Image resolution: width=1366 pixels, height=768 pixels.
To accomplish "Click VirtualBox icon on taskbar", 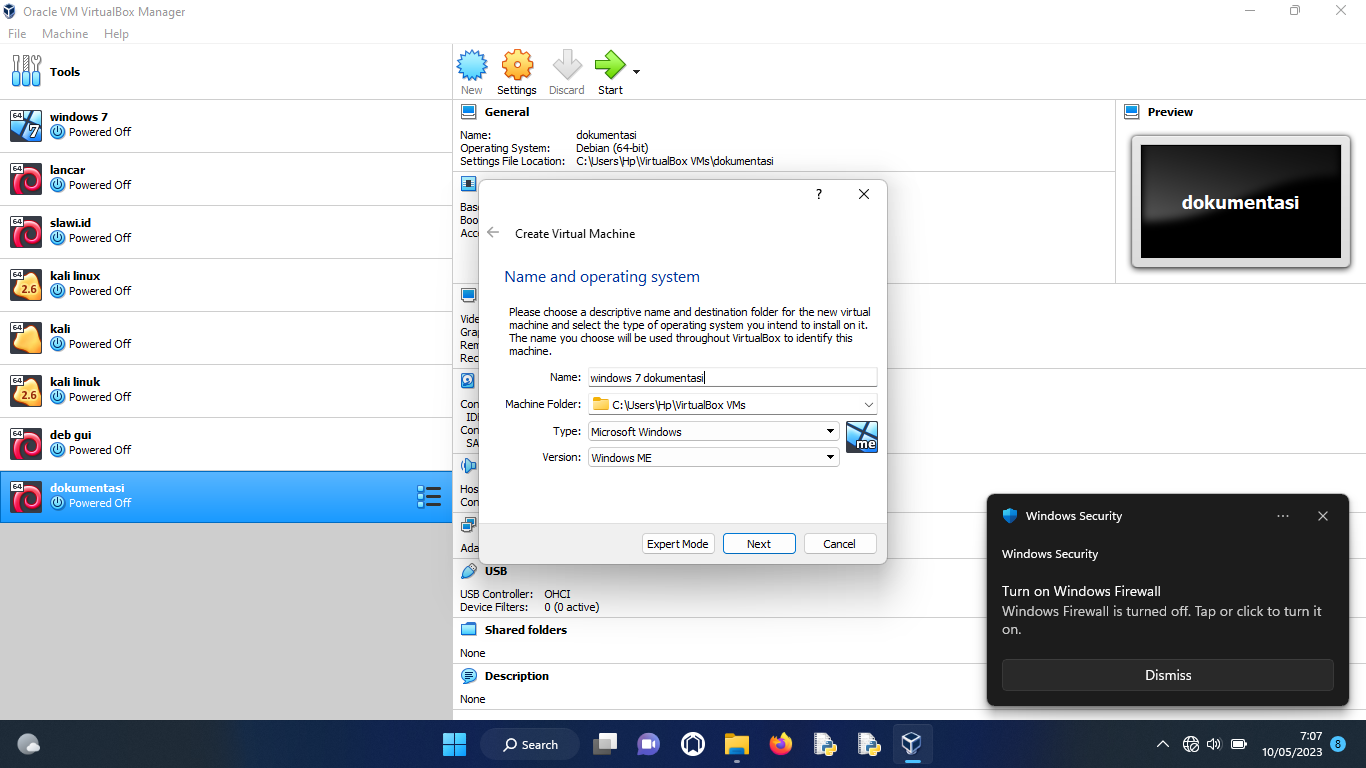I will 911,744.
